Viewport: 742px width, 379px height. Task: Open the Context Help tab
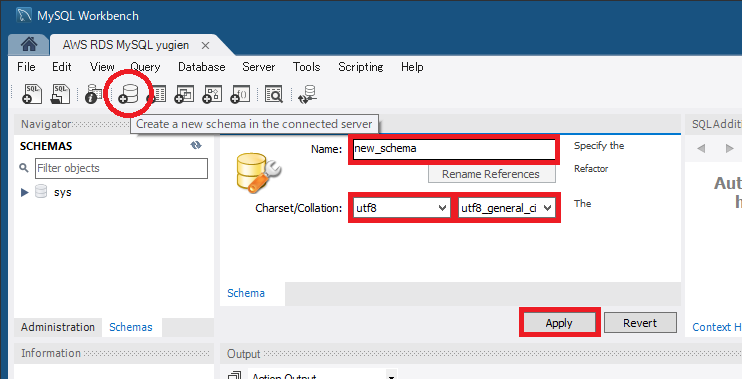tap(717, 327)
